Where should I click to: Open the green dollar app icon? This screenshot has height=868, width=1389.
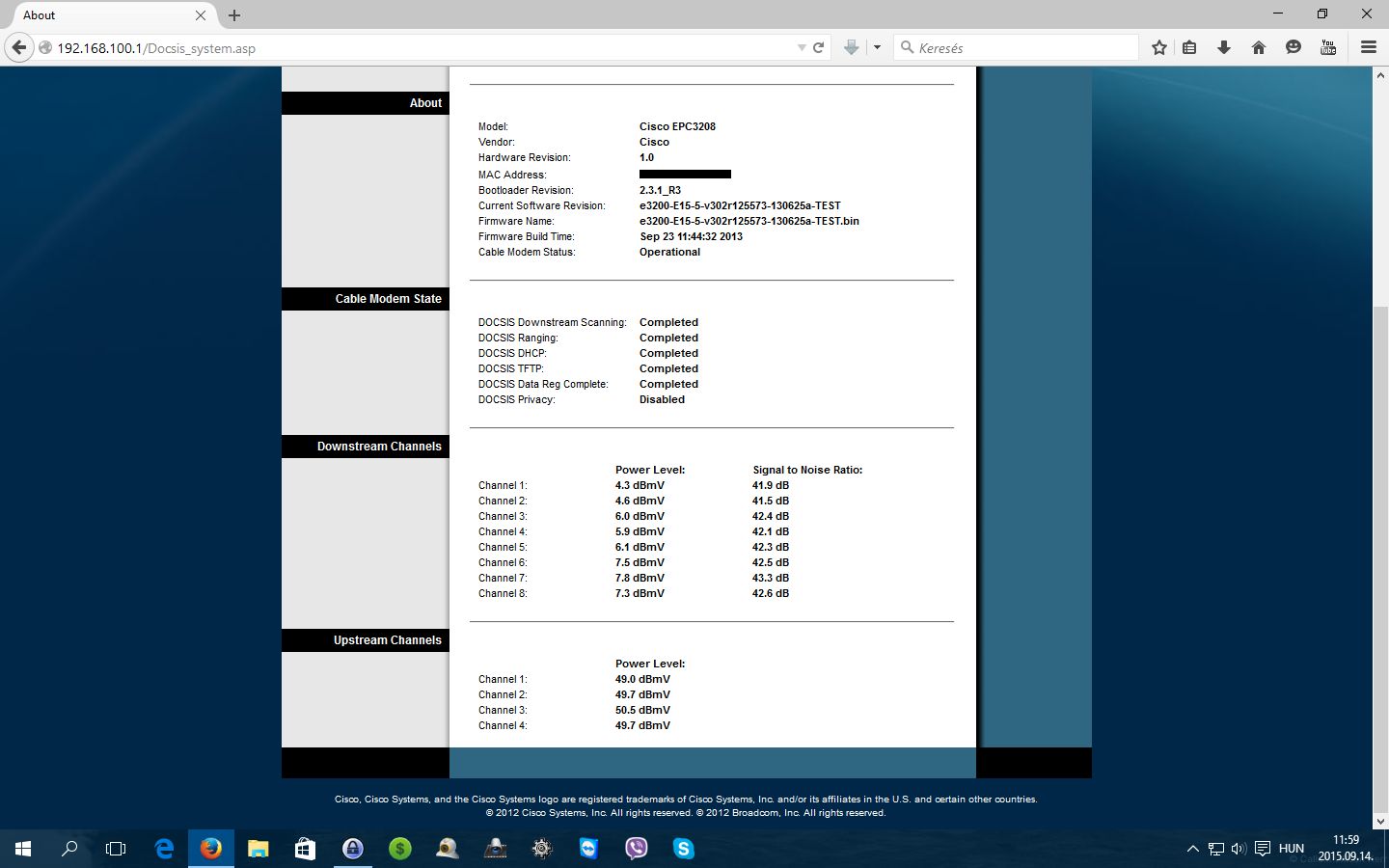tap(400, 849)
